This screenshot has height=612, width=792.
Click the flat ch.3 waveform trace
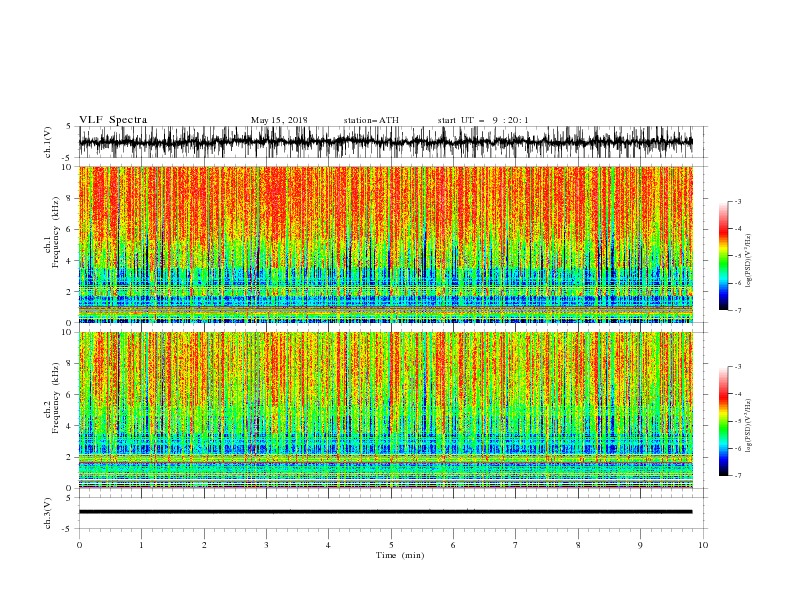[385, 512]
